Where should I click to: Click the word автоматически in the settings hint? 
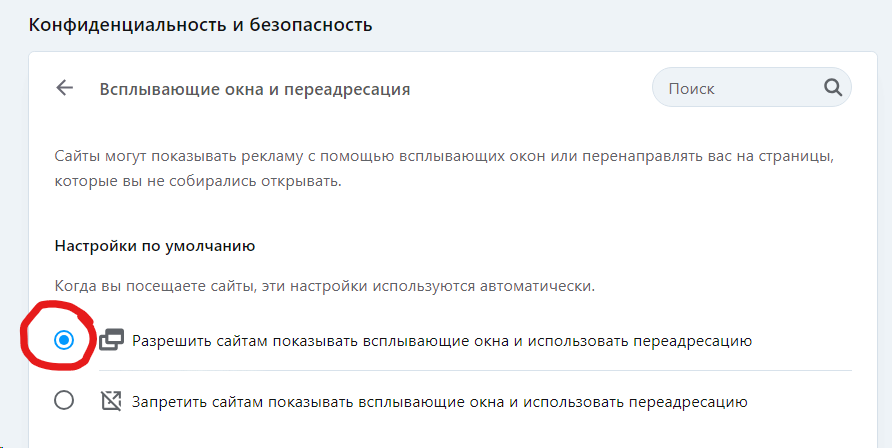pos(536,286)
